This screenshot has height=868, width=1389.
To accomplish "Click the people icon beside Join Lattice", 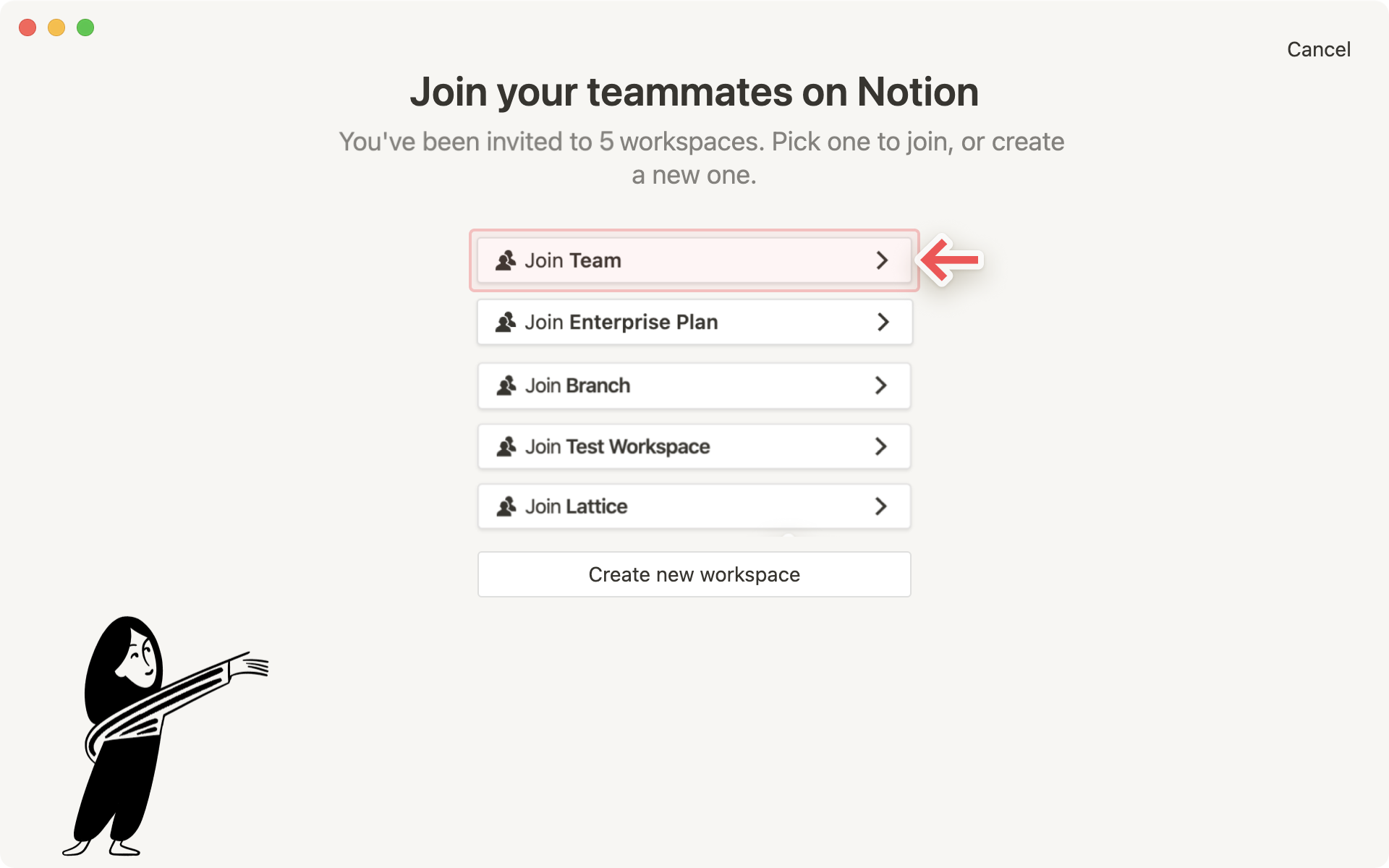I will click(x=506, y=506).
